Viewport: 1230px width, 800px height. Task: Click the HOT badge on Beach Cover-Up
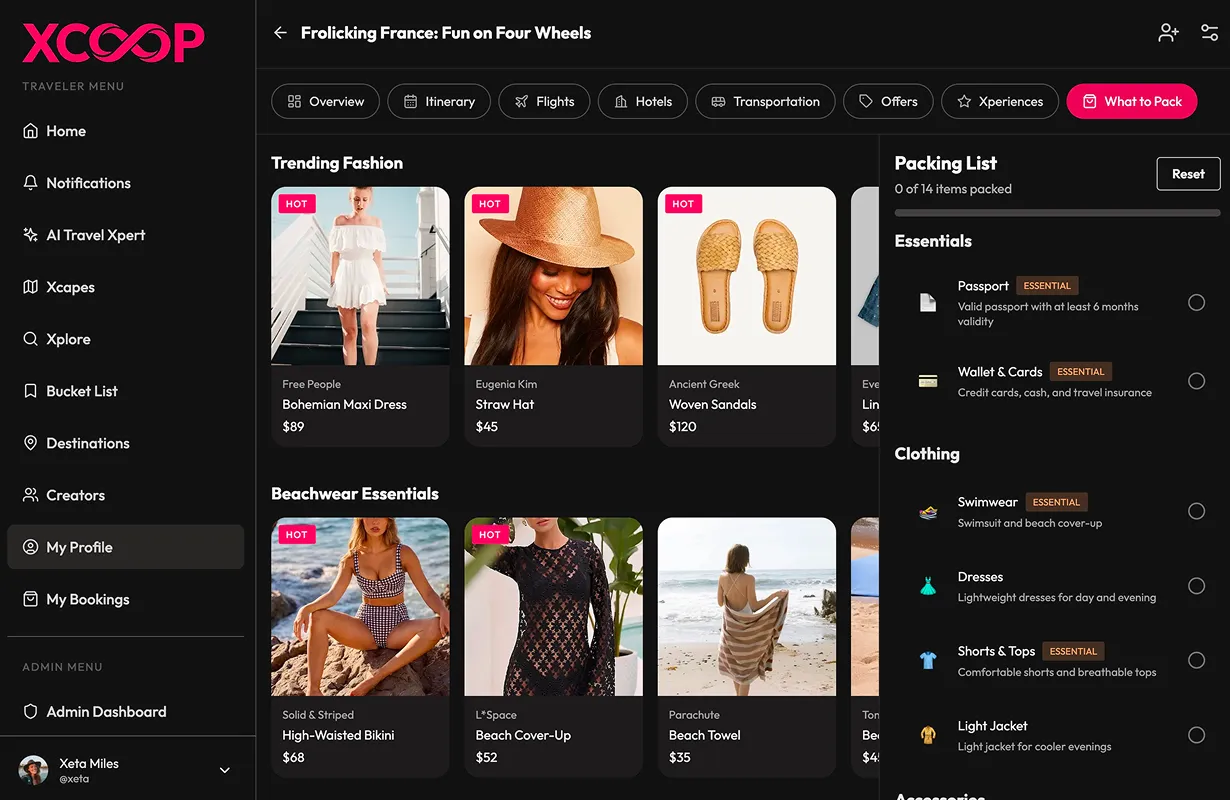[x=490, y=535]
